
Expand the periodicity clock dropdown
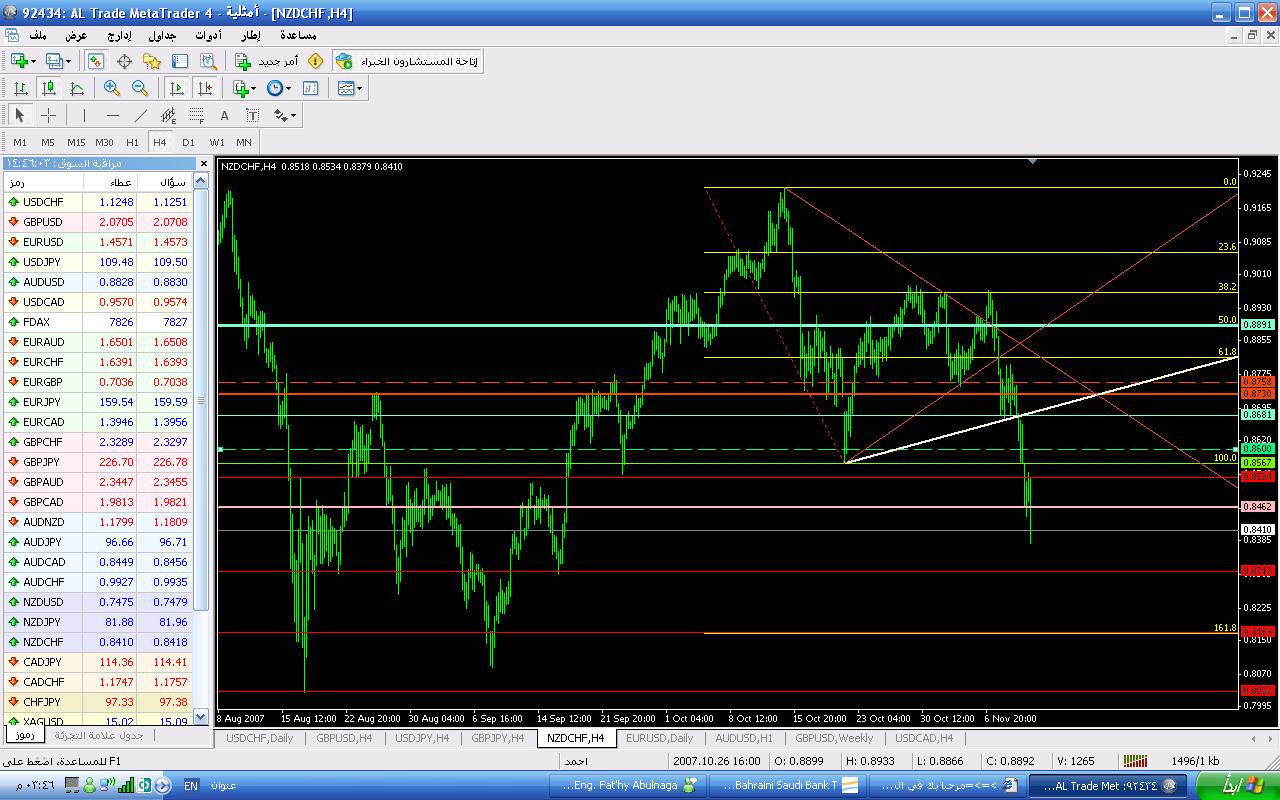pyautogui.click(x=288, y=88)
